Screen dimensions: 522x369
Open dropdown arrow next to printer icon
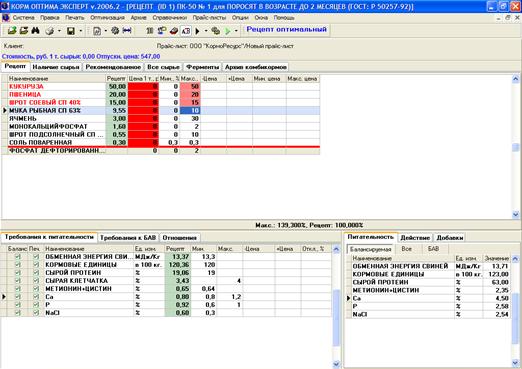click(59, 31)
